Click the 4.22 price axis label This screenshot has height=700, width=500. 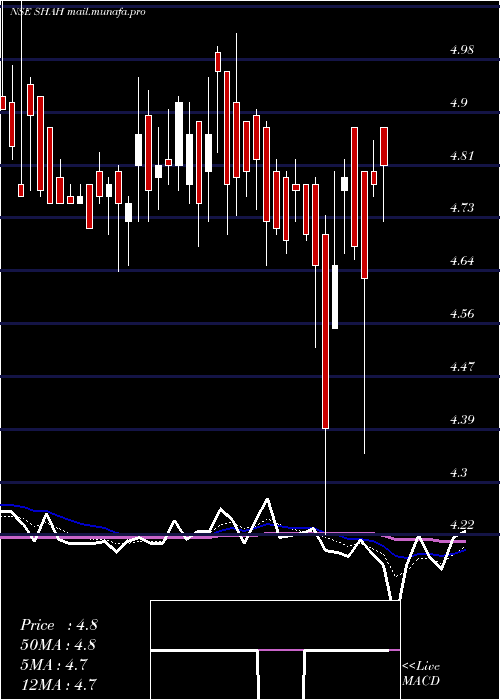click(x=462, y=525)
